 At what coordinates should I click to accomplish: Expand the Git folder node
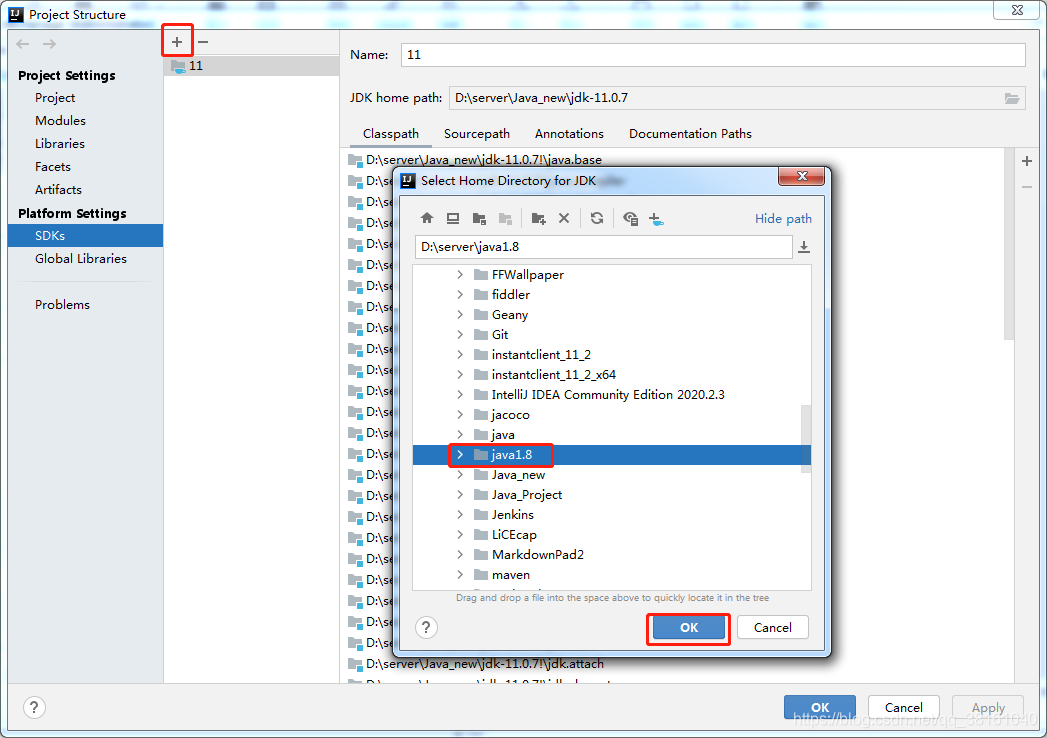click(459, 335)
